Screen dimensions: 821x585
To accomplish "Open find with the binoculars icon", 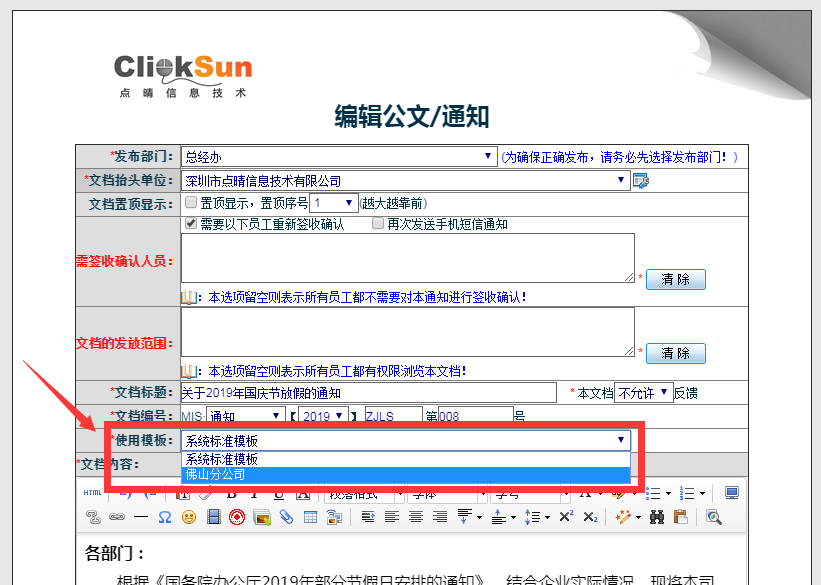I will [x=657, y=517].
